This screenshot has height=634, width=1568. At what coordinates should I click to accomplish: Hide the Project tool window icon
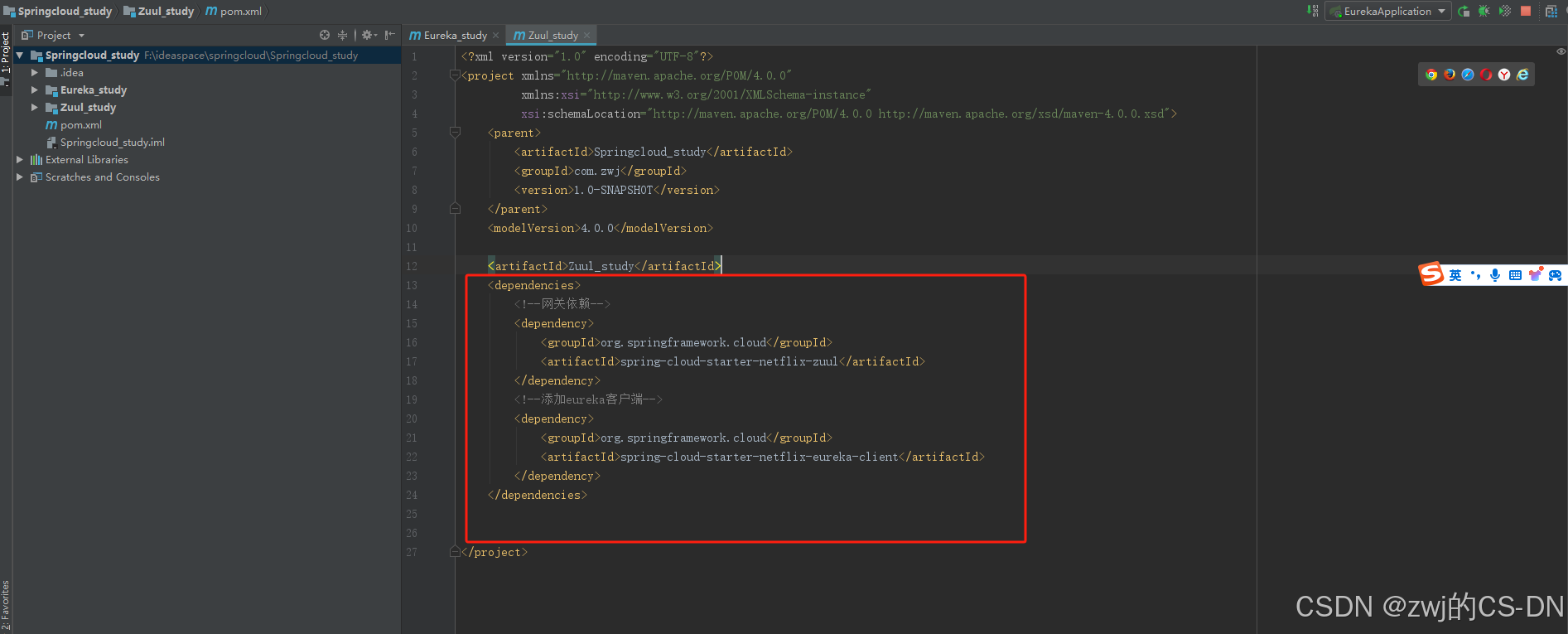click(389, 35)
